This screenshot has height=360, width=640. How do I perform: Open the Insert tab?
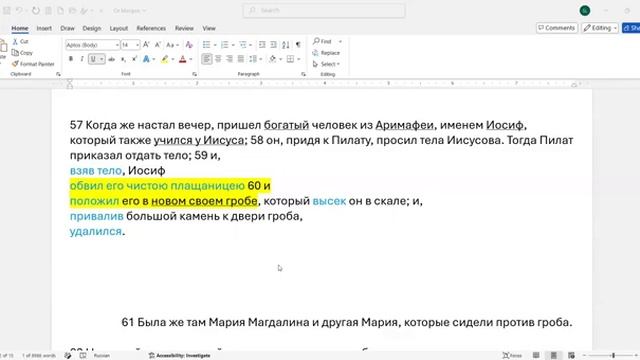click(44, 28)
